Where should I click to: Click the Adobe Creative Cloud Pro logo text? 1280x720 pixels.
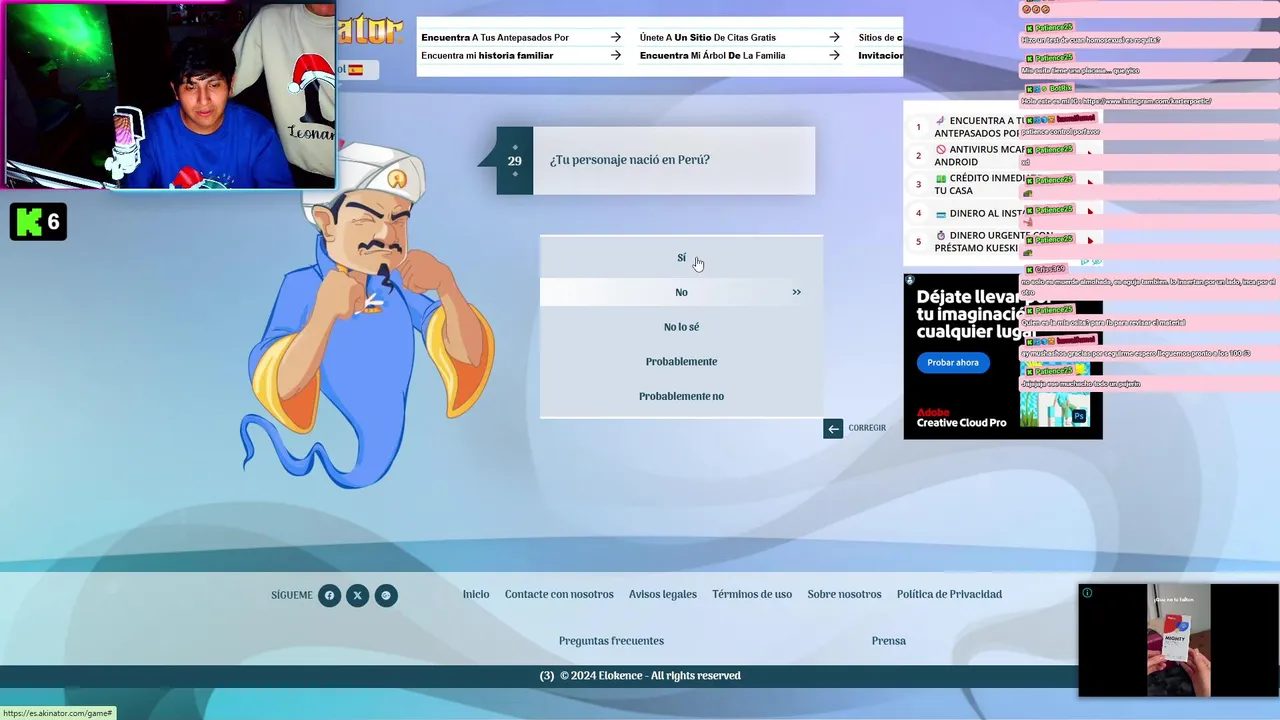961,417
